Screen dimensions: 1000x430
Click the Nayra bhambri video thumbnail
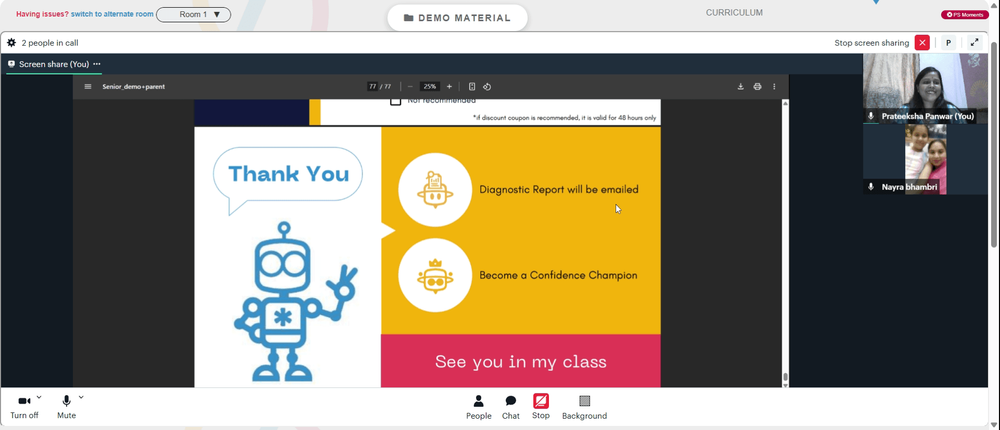(925, 159)
